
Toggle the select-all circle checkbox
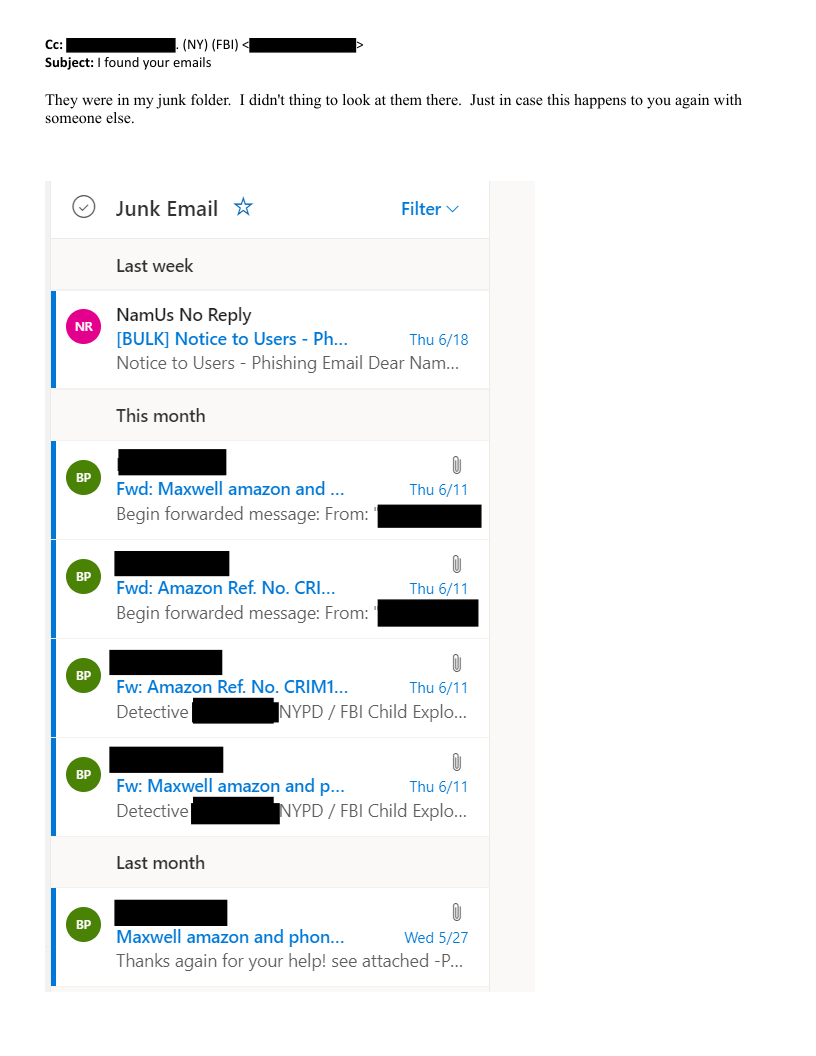click(x=84, y=207)
